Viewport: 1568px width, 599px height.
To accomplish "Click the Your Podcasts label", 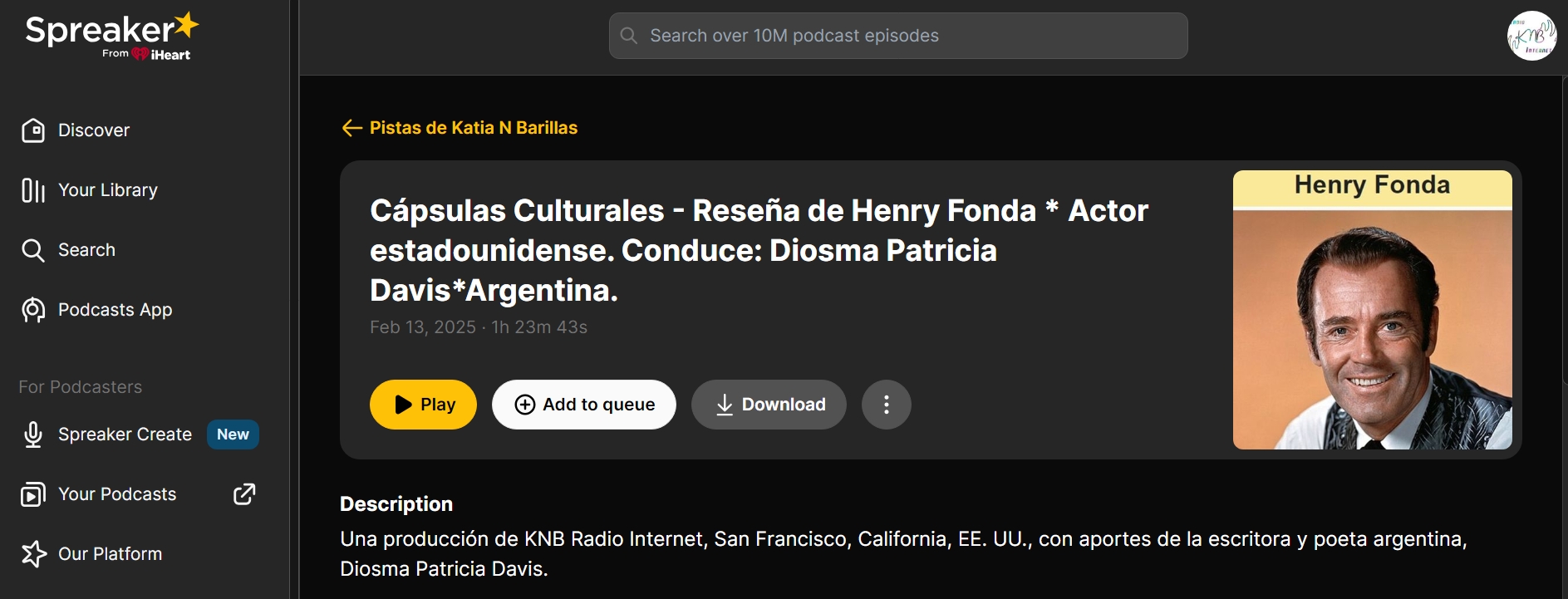I will click(x=117, y=494).
